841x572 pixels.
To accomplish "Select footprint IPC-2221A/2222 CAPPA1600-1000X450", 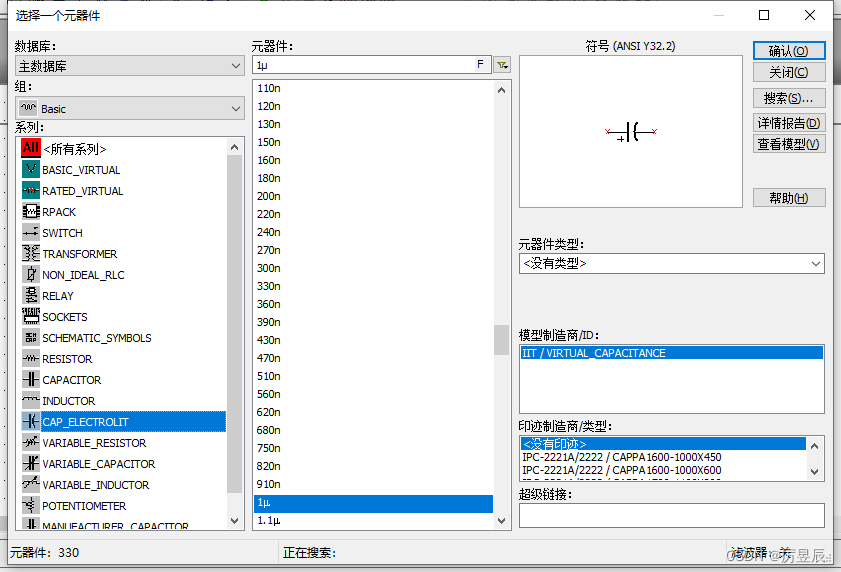I will 620,458.
